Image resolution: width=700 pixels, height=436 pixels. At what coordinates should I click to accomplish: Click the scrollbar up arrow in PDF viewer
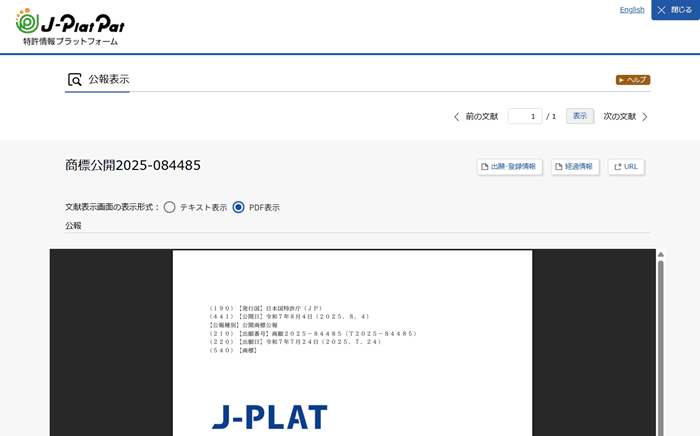click(x=660, y=255)
